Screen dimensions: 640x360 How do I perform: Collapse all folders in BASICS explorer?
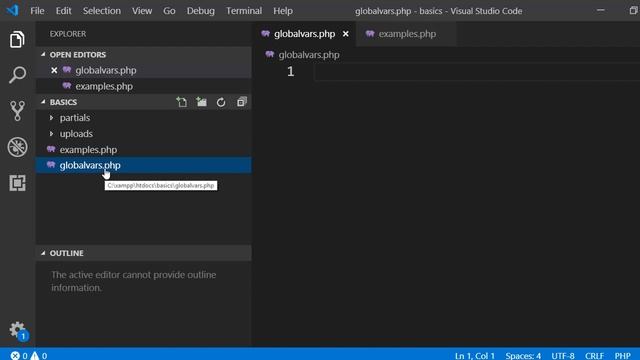pos(242,102)
